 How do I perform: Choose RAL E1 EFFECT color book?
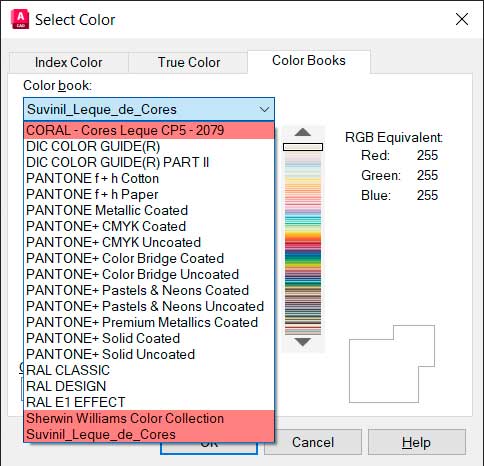[149, 402]
